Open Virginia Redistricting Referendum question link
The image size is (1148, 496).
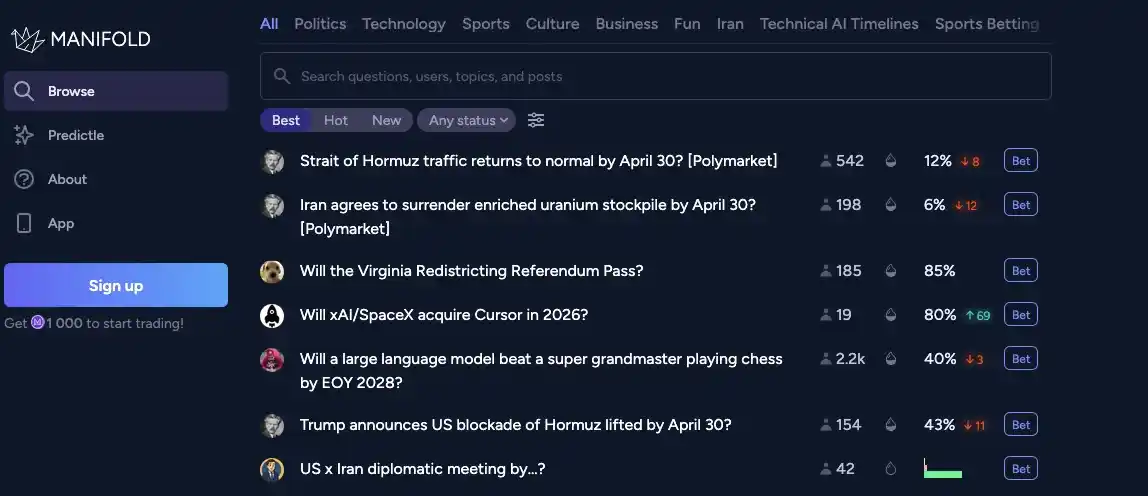tap(472, 270)
